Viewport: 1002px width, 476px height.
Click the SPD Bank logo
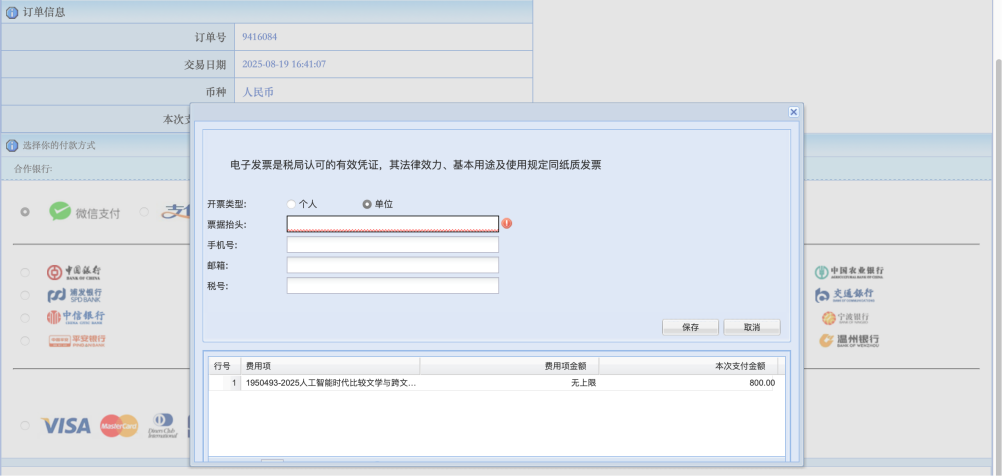(x=75, y=295)
